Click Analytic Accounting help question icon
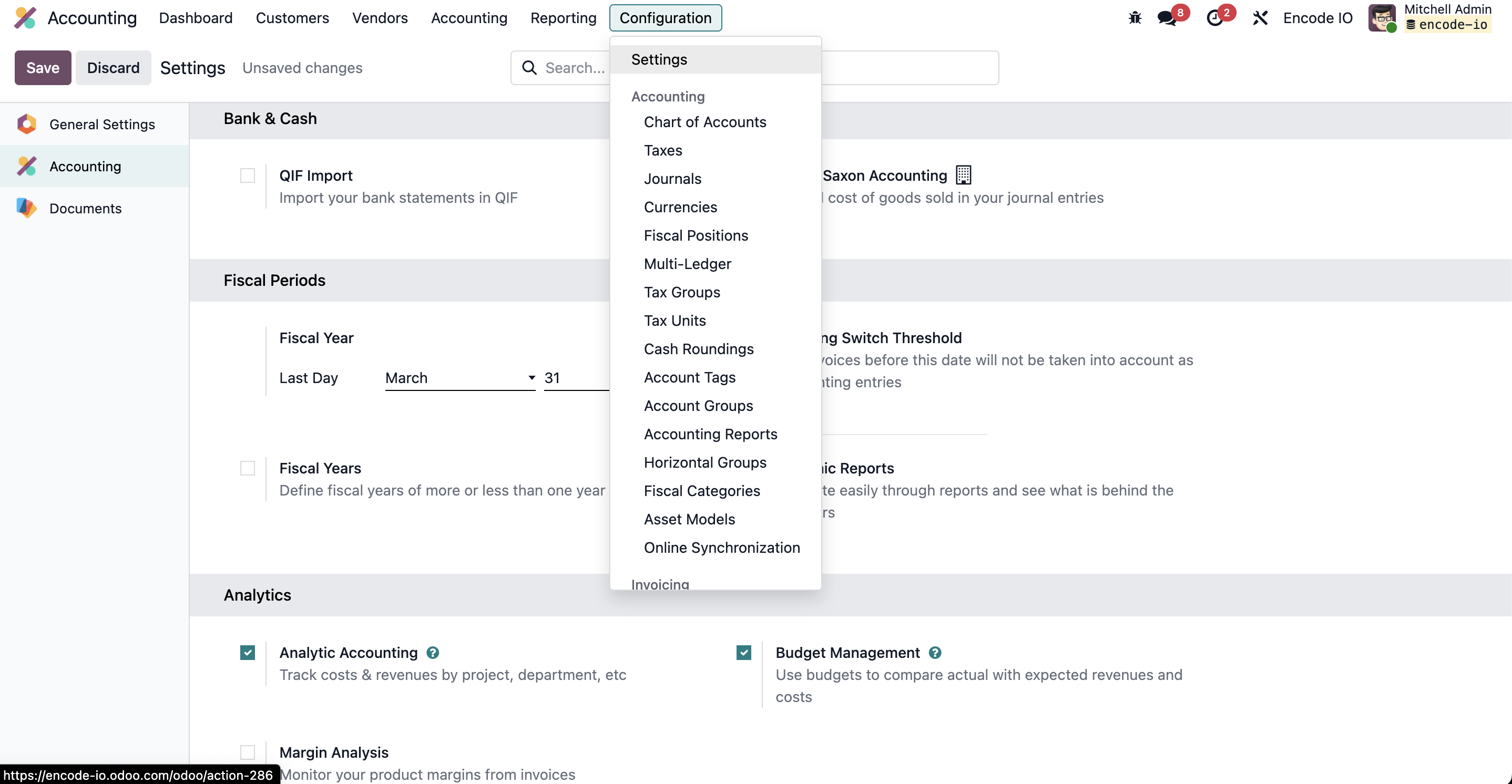 point(433,653)
